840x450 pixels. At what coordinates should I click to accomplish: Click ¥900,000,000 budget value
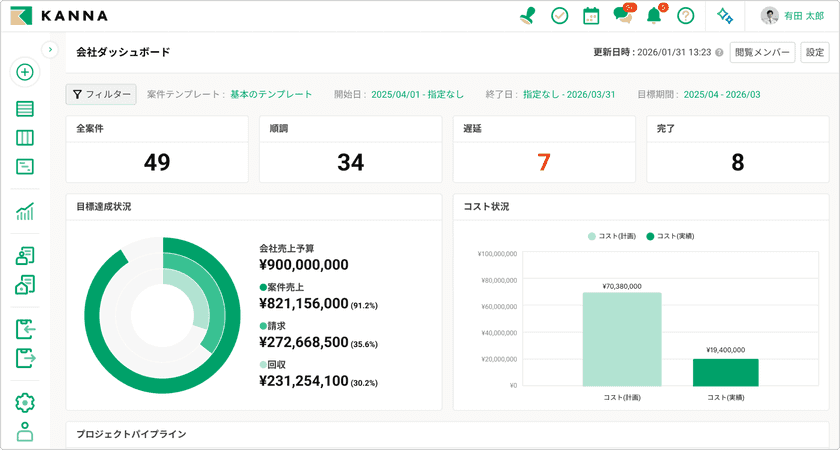tap(304, 265)
